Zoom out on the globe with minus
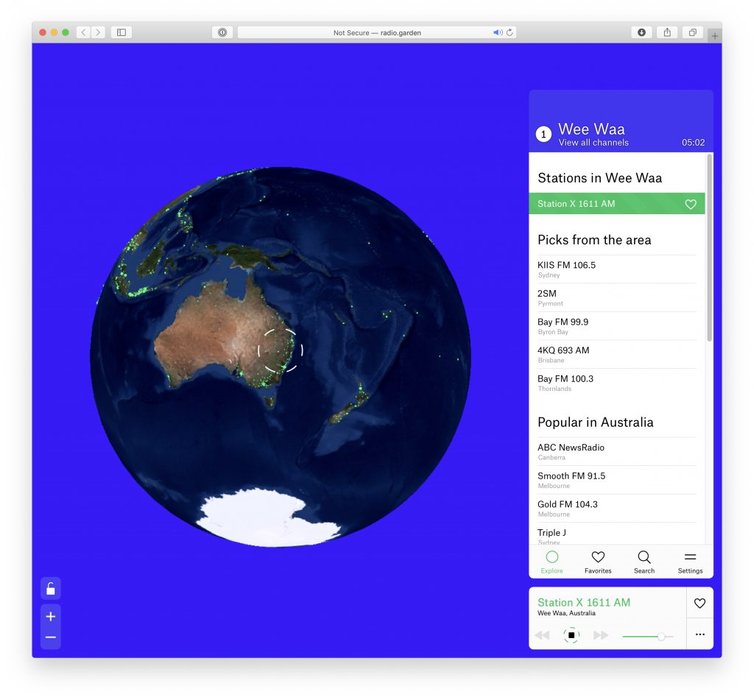The image size is (754, 700). coord(50,638)
